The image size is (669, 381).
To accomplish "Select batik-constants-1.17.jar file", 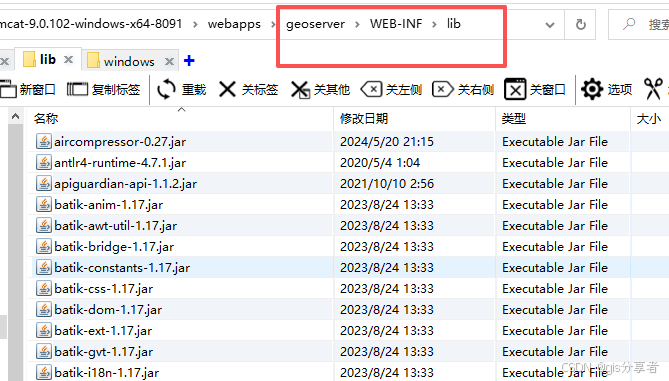I will (x=122, y=268).
